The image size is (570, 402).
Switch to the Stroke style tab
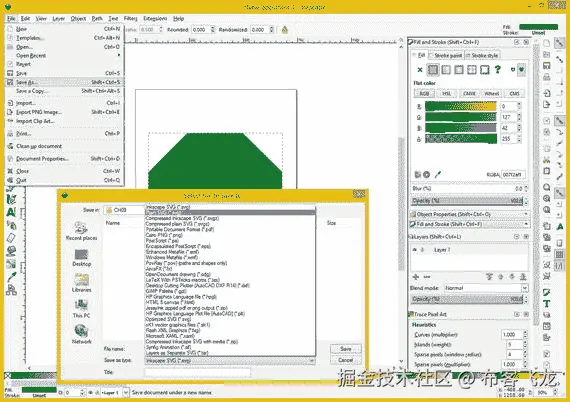[x=482, y=55]
